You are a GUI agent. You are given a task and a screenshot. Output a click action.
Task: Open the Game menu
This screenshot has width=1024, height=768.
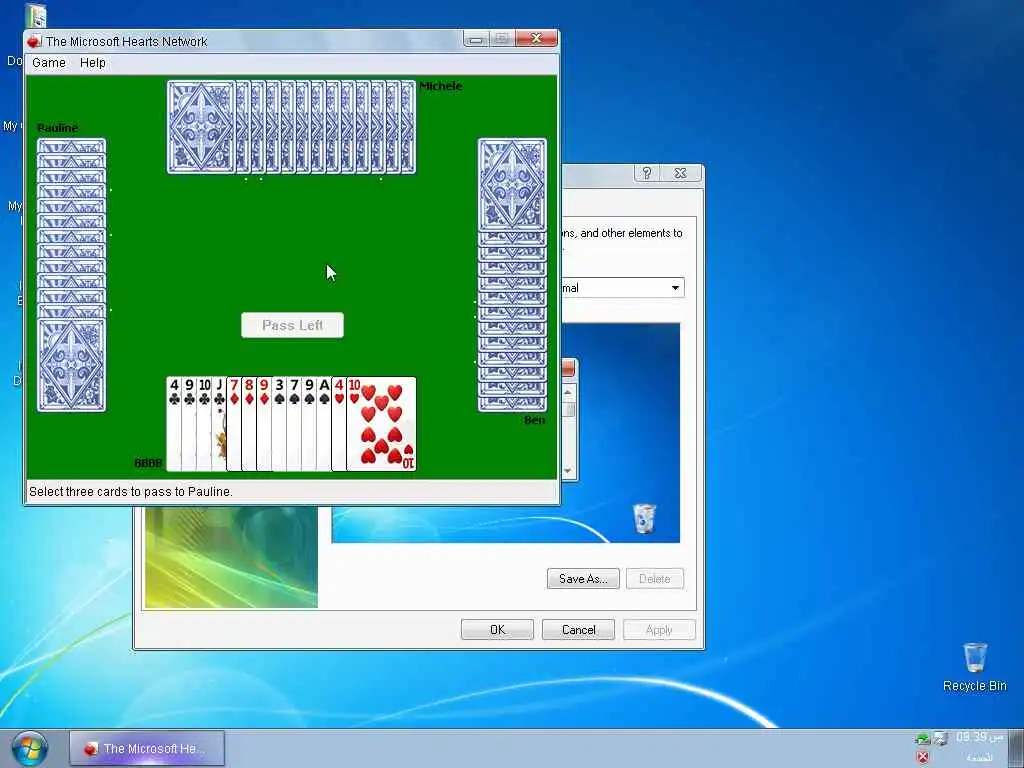coord(49,63)
